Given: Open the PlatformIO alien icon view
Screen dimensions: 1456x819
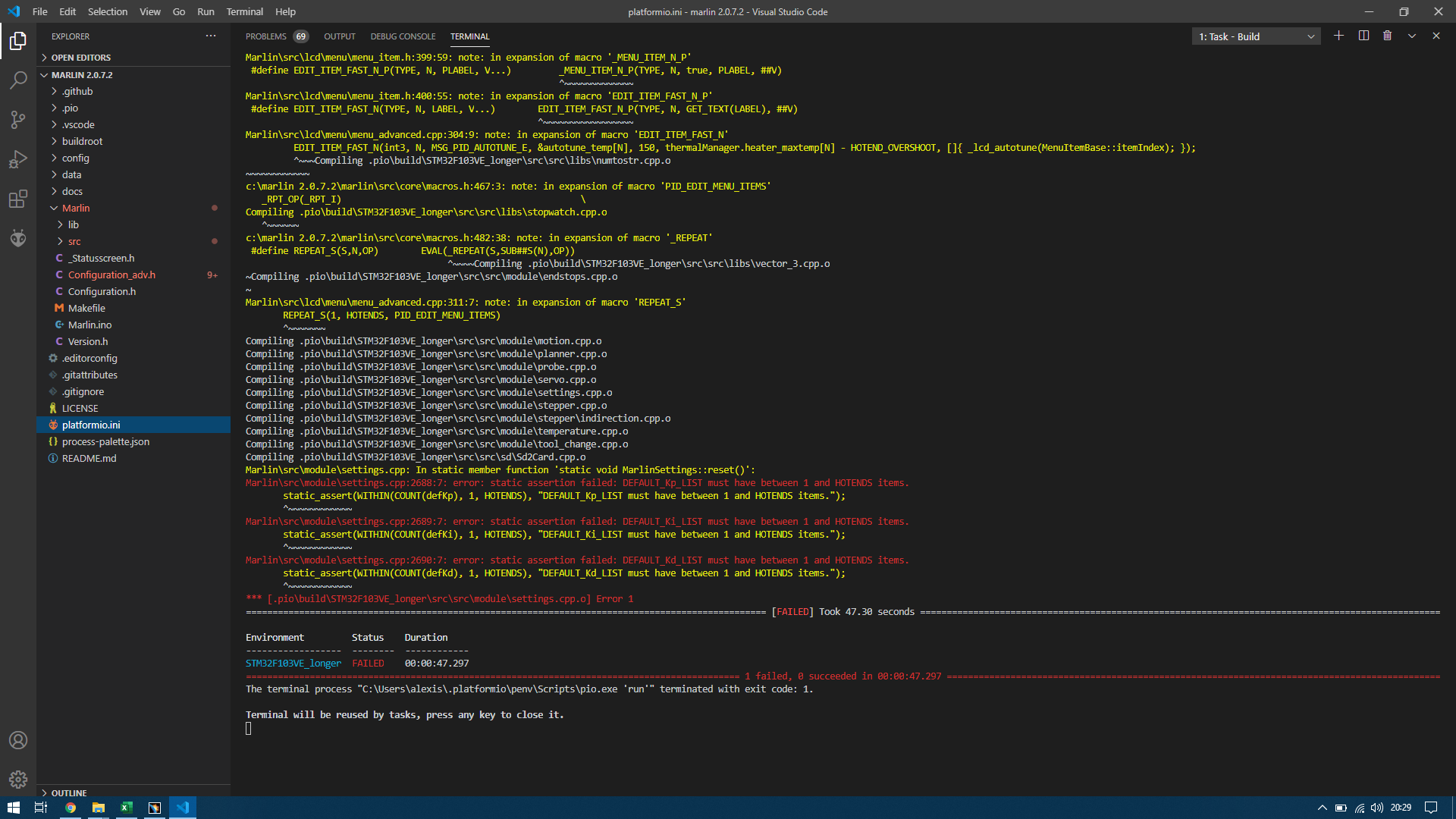Looking at the screenshot, I should point(18,239).
